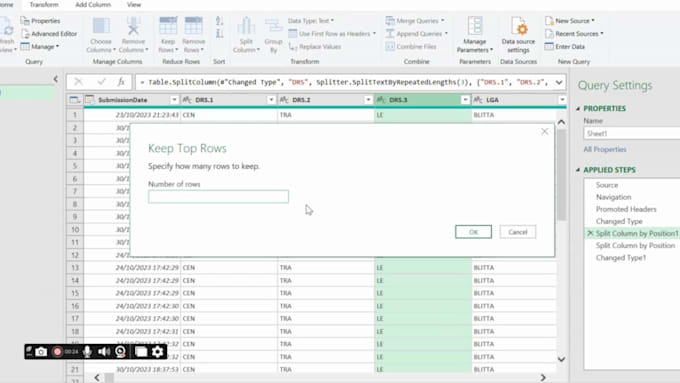This screenshot has width=680, height=383.
Task: Select the Navigation applied step
Action: click(613, 197)
